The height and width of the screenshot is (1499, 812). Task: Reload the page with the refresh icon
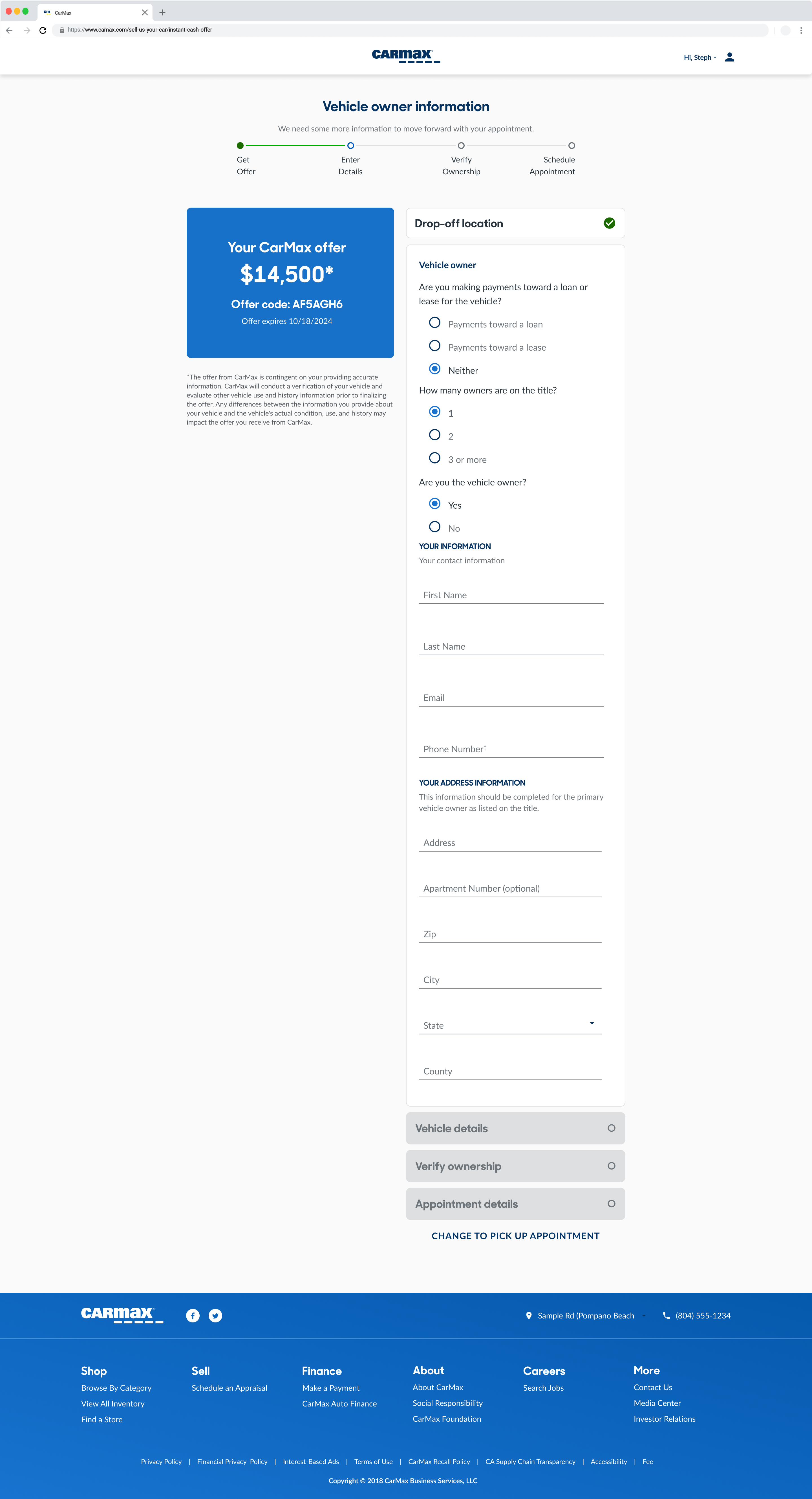coord(43,30)
